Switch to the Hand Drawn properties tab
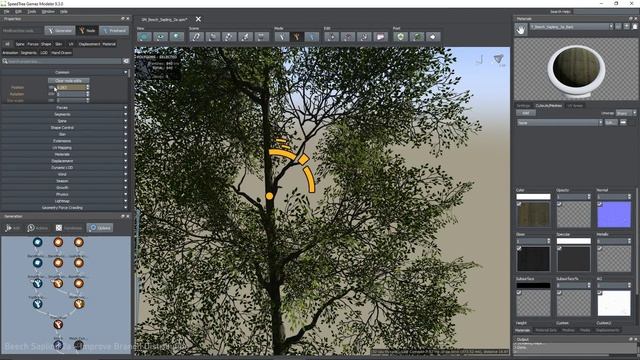640x360 pixels. pyautogui.click(x=62, y=53)
